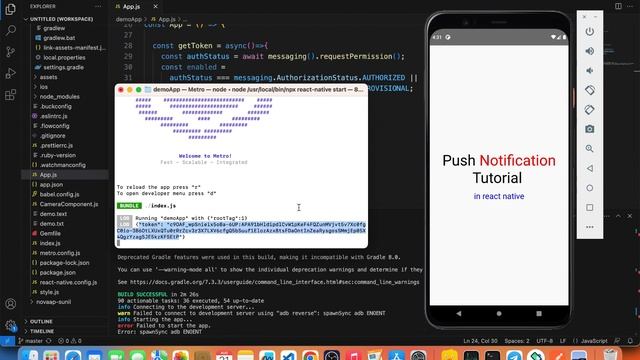Switch to the App.js editor tab
640x360 pixels.
coord(131,7)
